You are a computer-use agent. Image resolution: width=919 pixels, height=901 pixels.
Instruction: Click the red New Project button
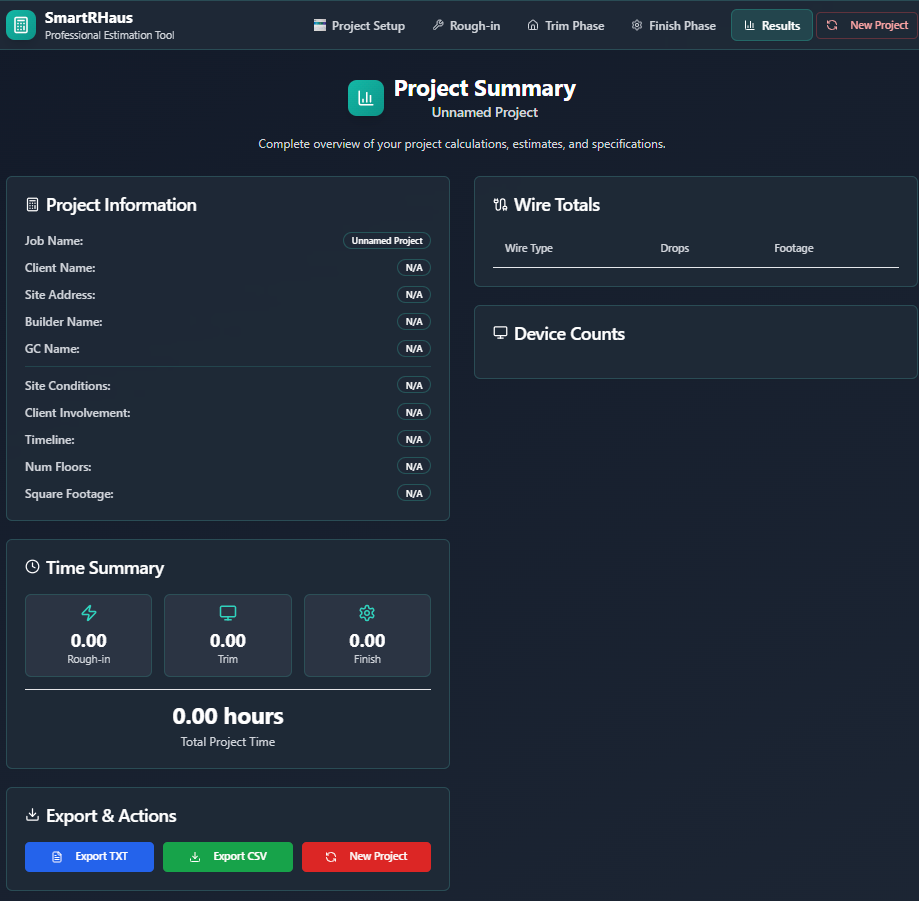[x=366, y=857]
